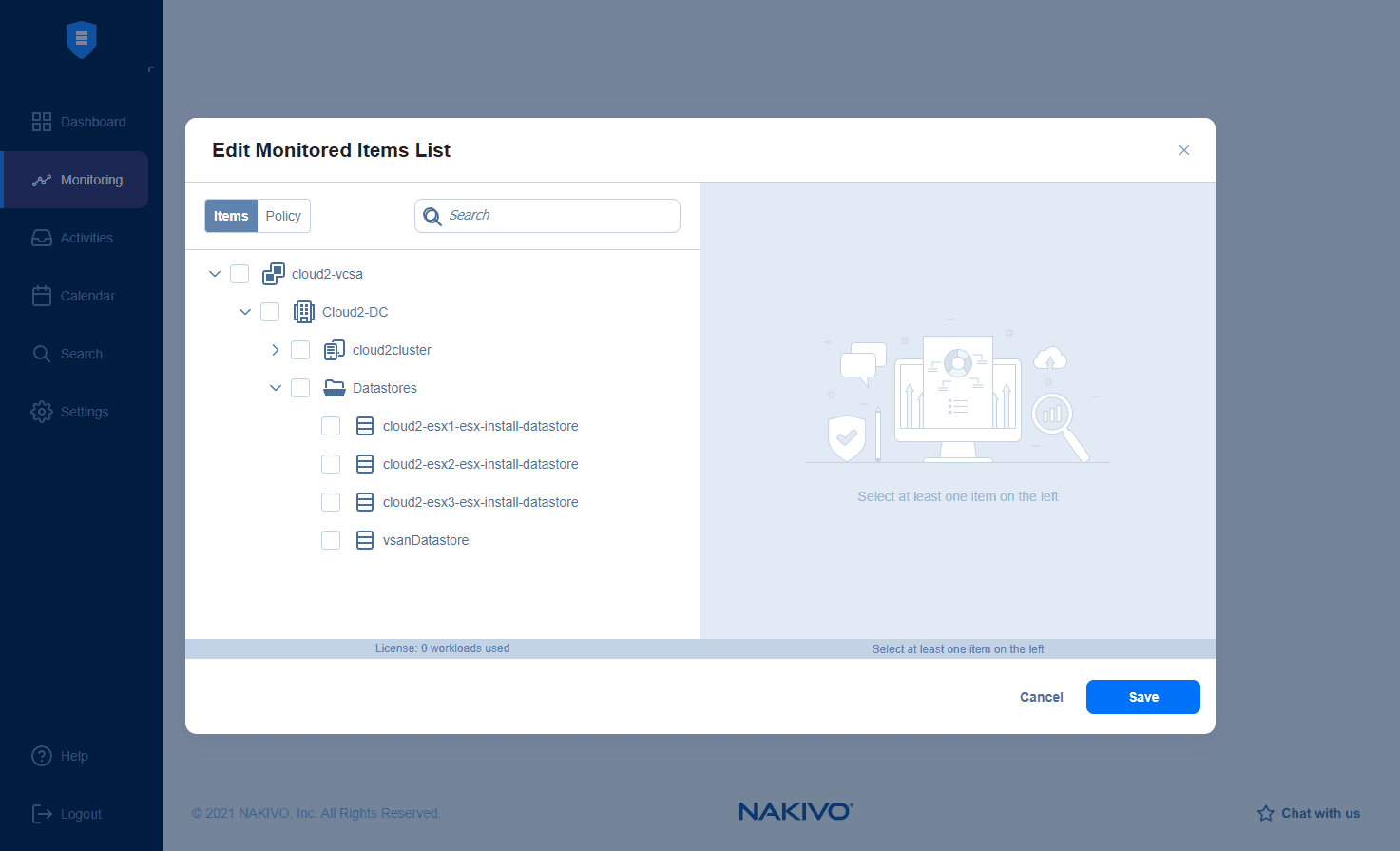Image resolution: width=1400 pixels, height=851 pixels.
Task: Click the NAKIVO footer logo
Action: (796, 811)
